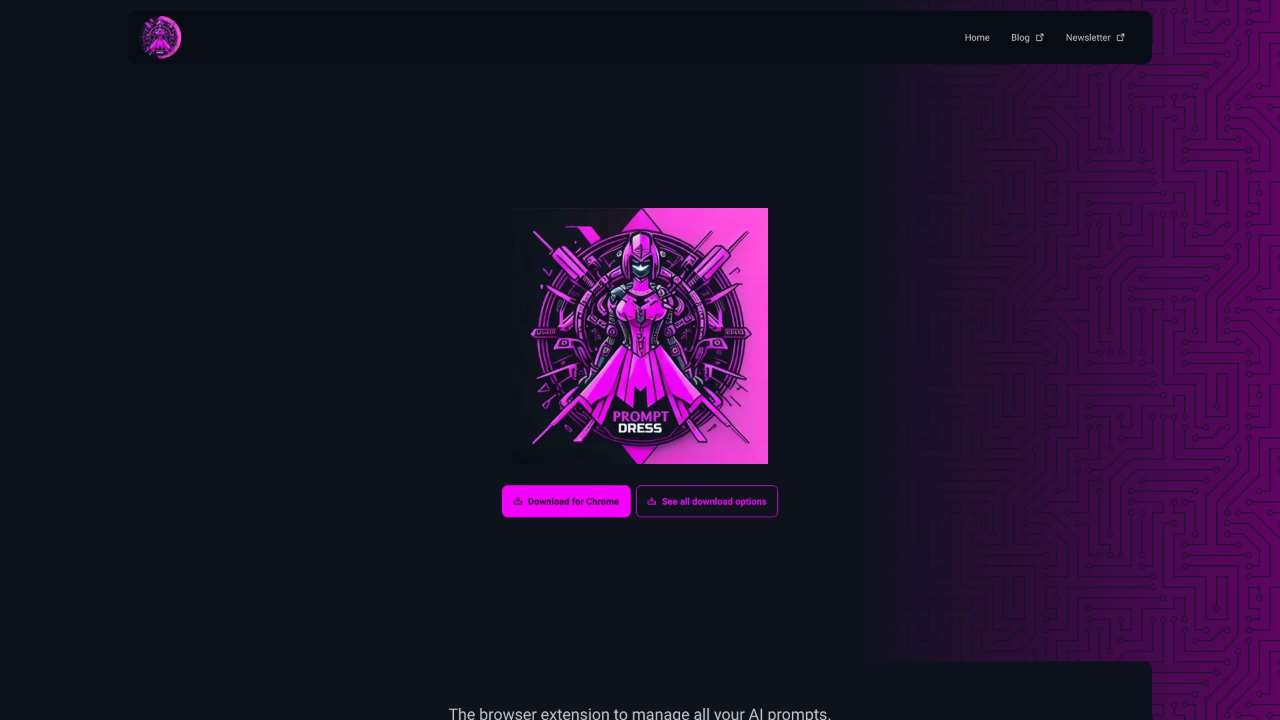The width and height of the screenshot is (1280, 720).
Task: Open the Home navigation link
Action: 977,38
